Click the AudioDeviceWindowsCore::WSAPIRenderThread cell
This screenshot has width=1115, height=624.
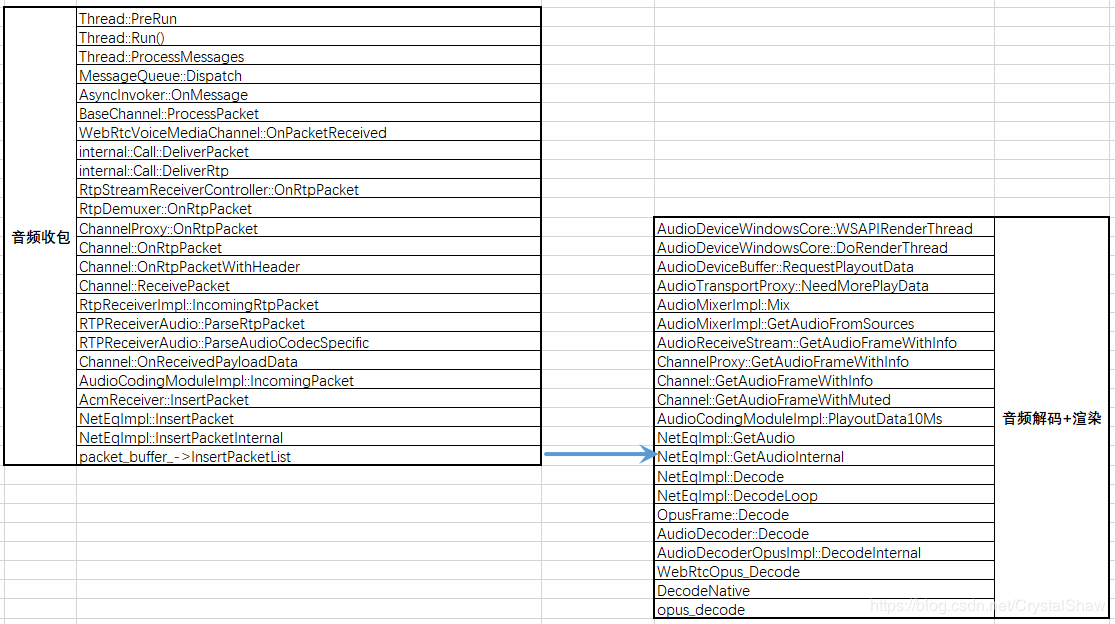pyautogui.click(x=824, y=228)
